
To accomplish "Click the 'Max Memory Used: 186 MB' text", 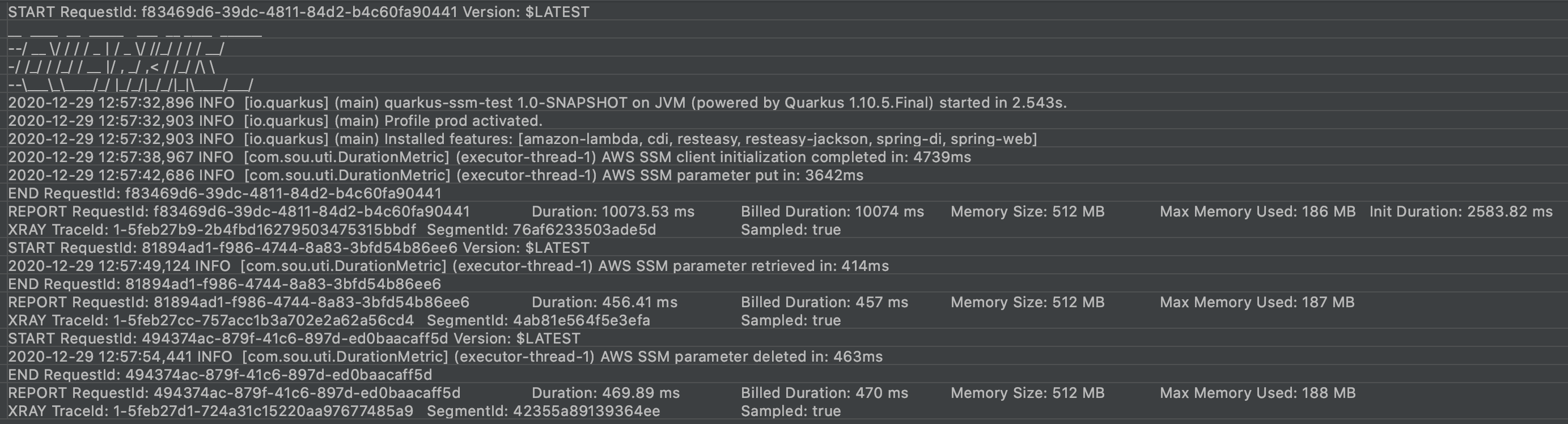I will click(1257, 211).
